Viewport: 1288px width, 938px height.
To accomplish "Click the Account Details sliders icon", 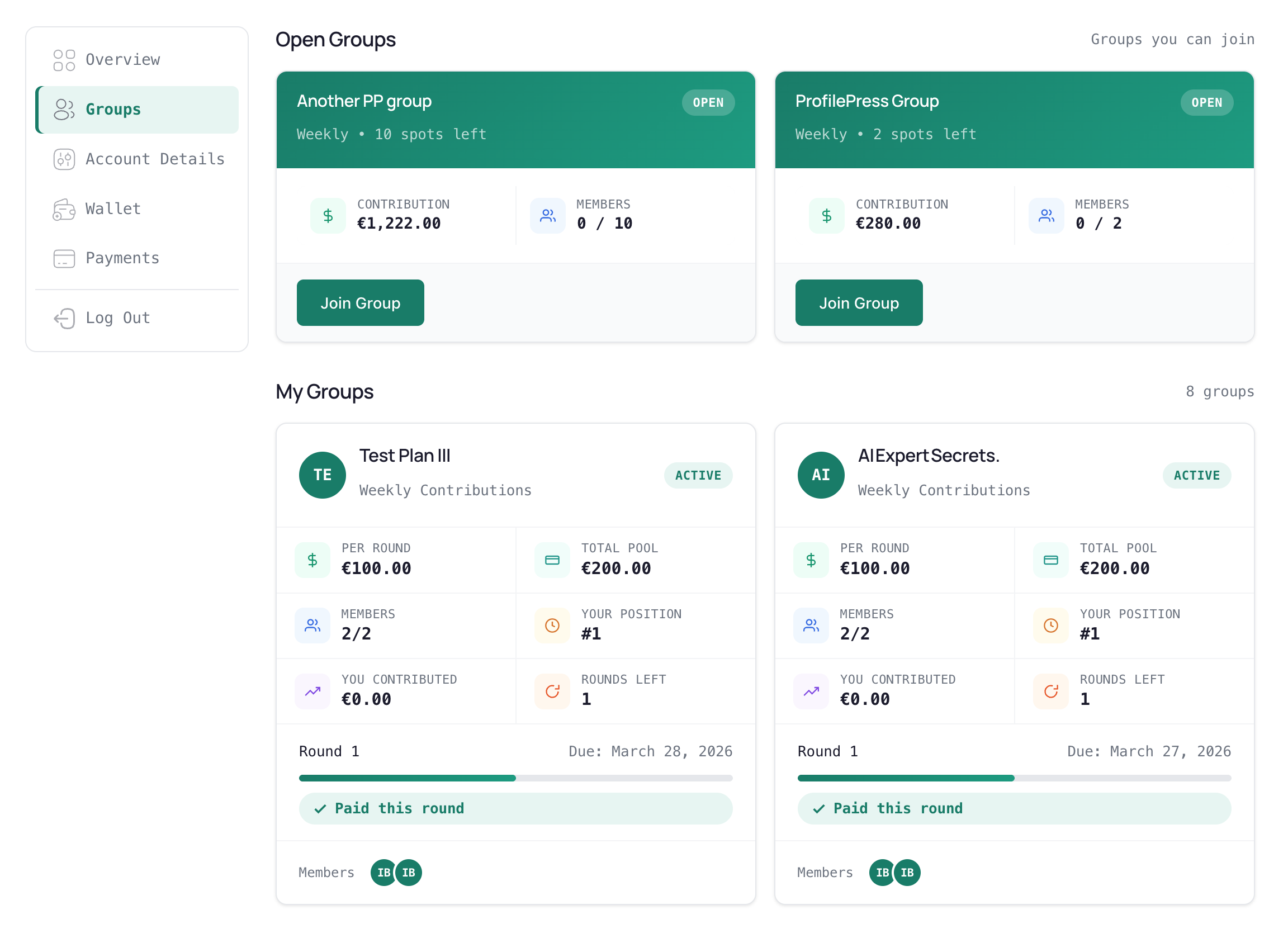I will click(x=64, y=159).
